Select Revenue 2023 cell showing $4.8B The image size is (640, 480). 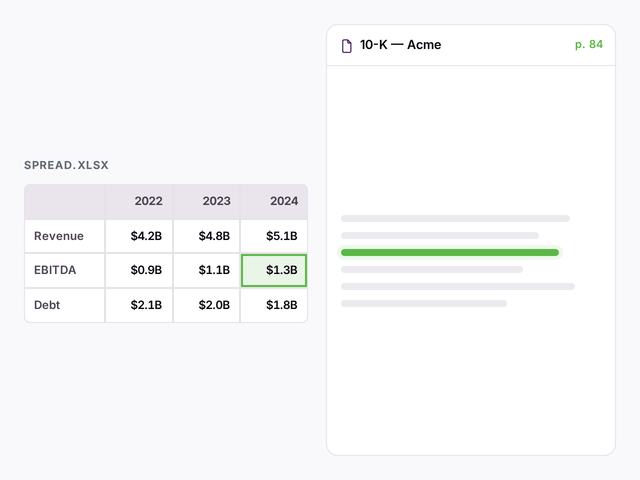point(207,236)
